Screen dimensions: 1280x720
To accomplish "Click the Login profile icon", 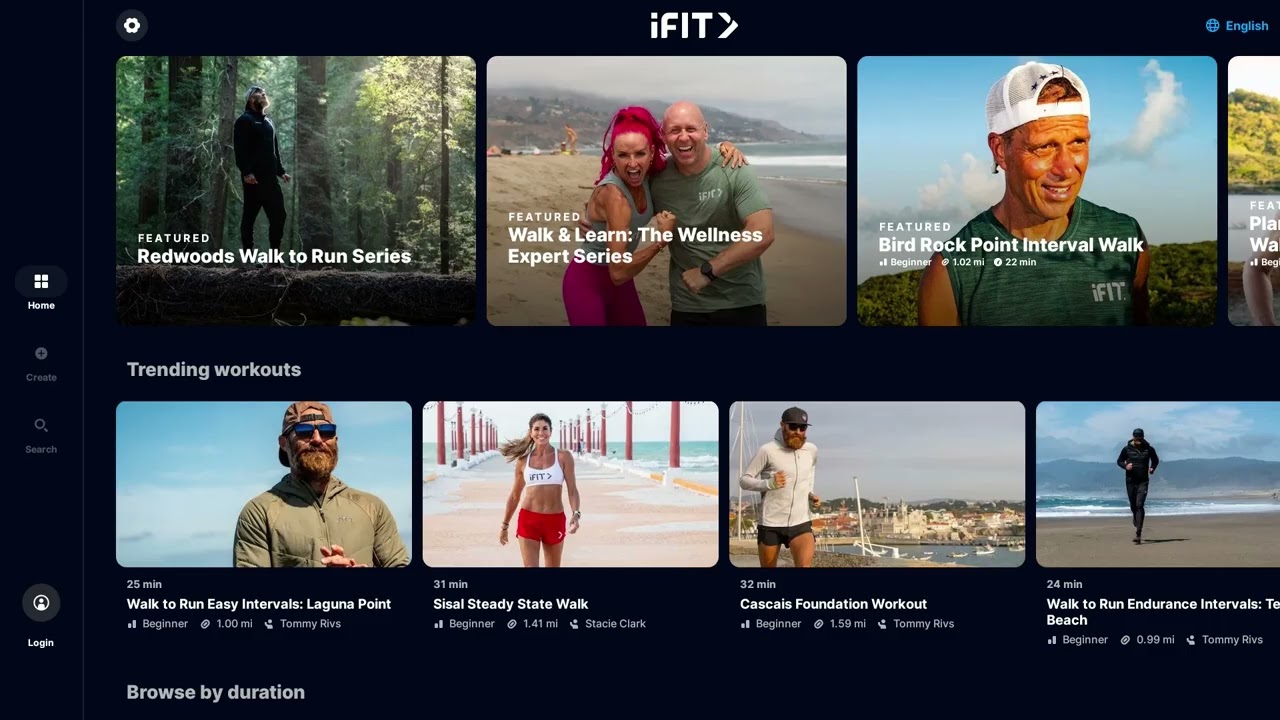I will click(41, 603).
